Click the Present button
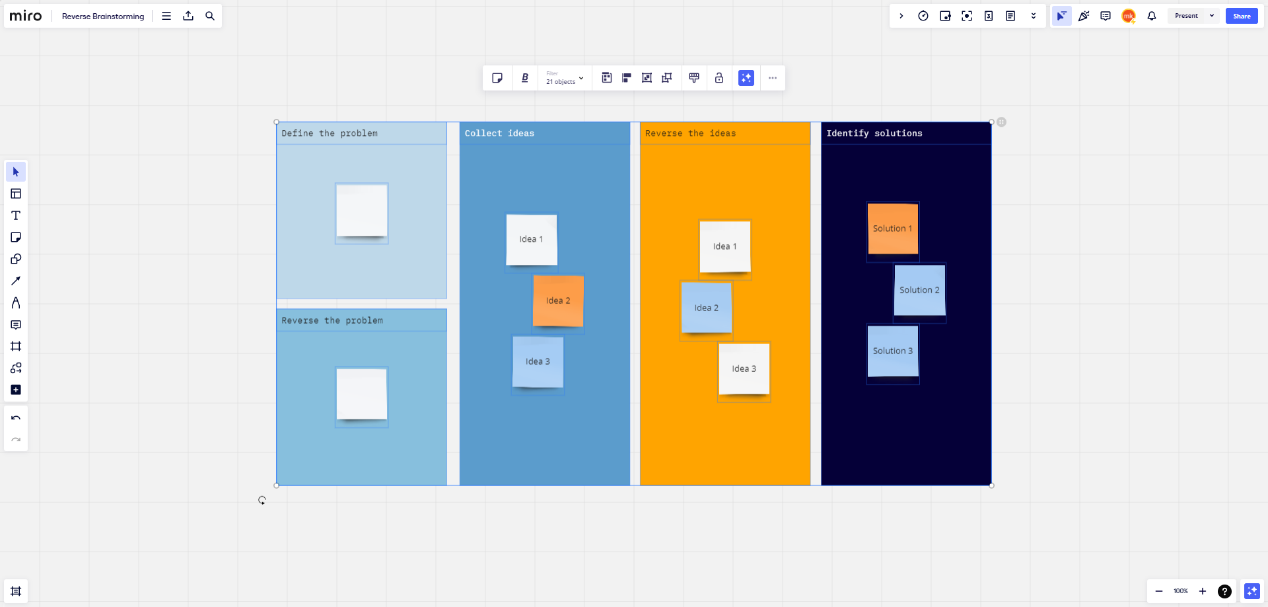Image resolution: width=1268 pixels, height=607 pixels. (x=1186, y=16)
